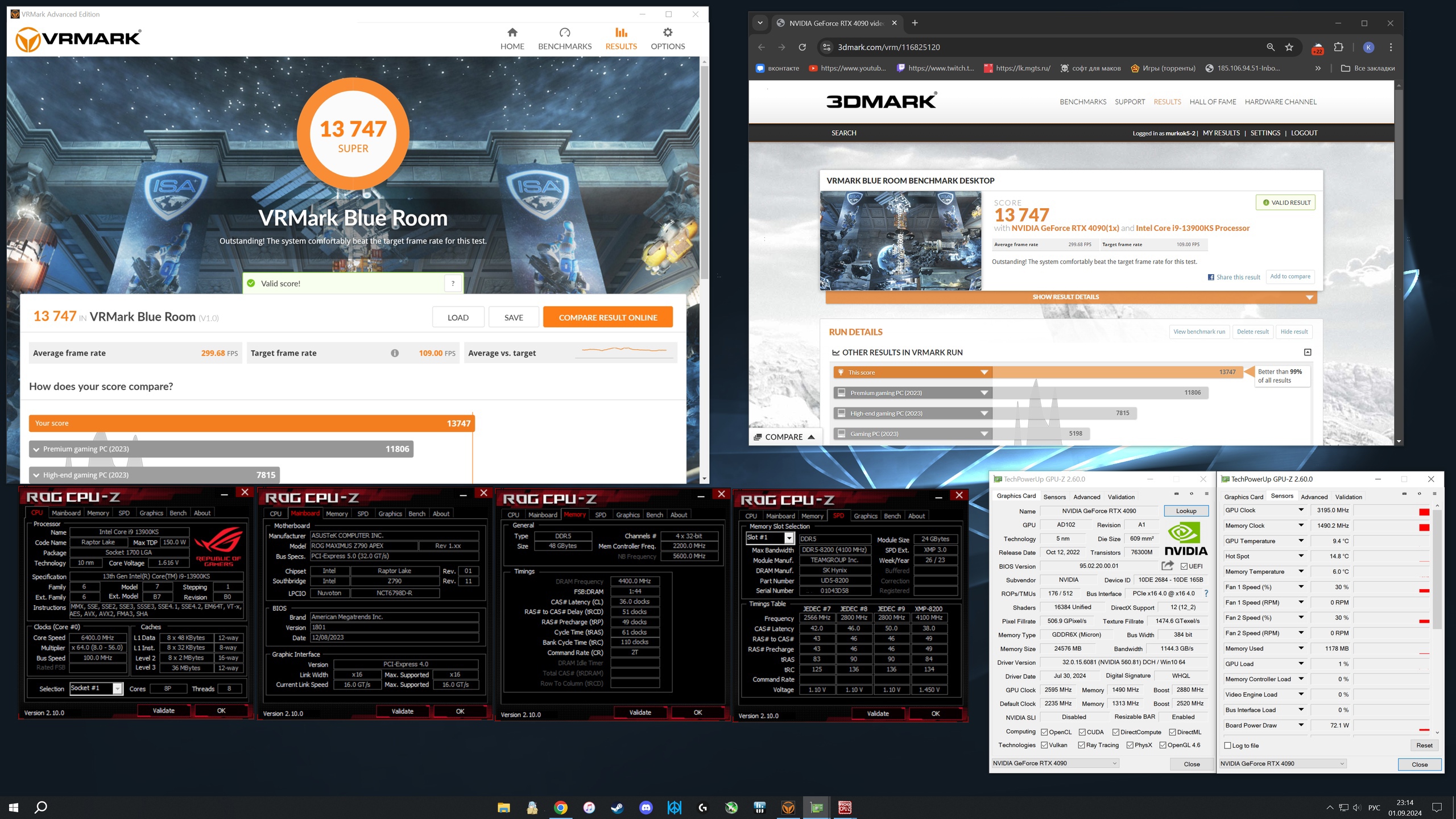Click SHOW RESULT DETAILS bar
The image size is (1456, 819).
pyautogui.click(x=1071, y=297)
